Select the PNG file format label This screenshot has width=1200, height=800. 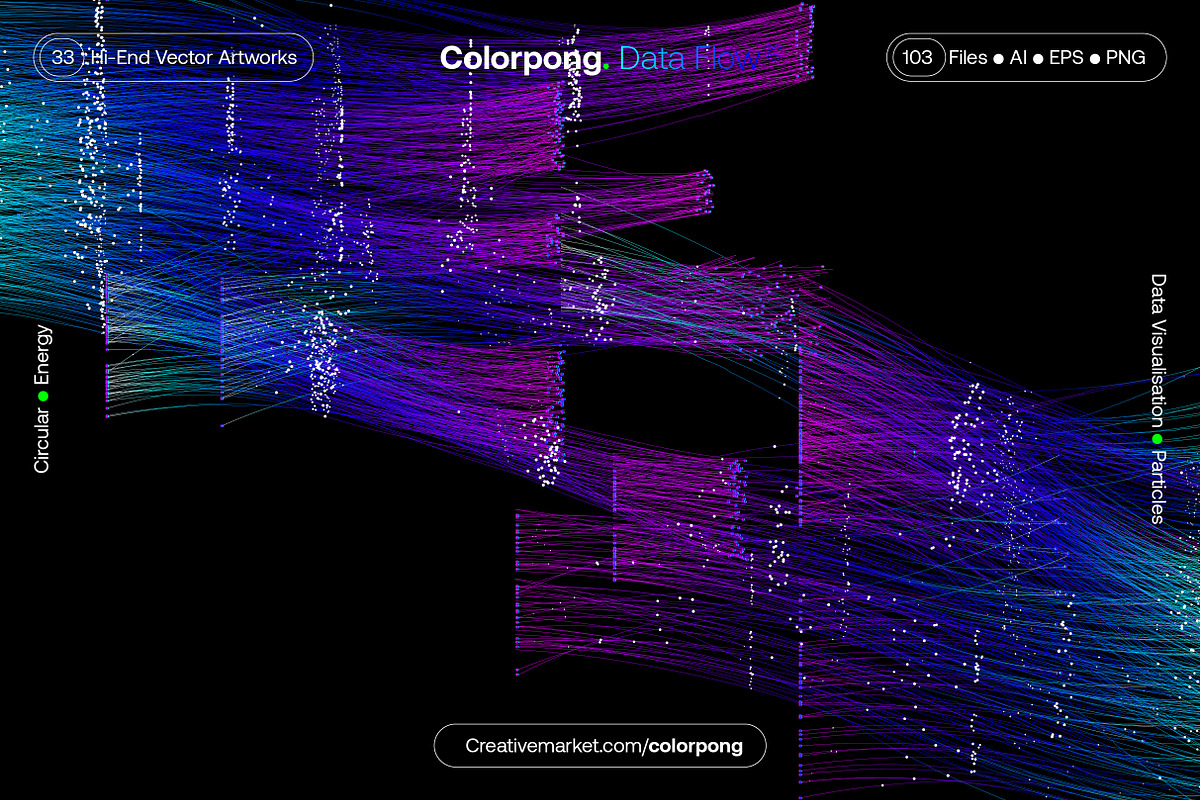1124,58
